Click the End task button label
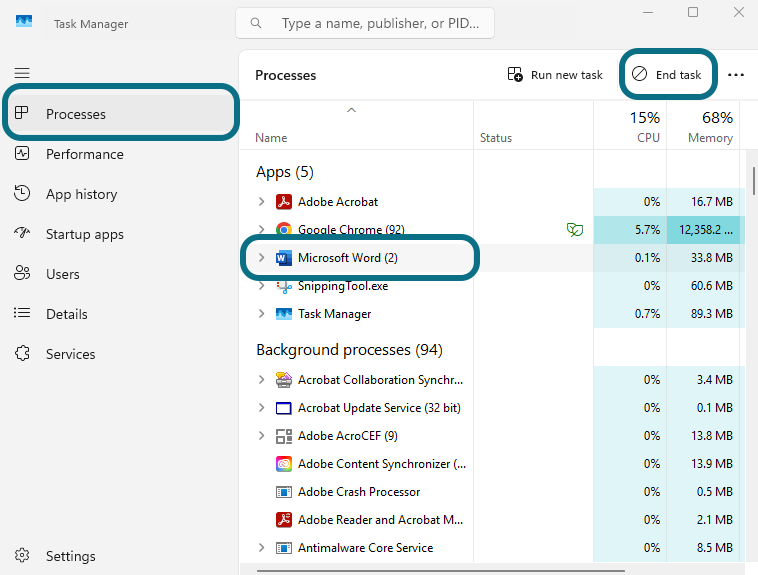The image size is (758, 575). (x=678, y=75)
